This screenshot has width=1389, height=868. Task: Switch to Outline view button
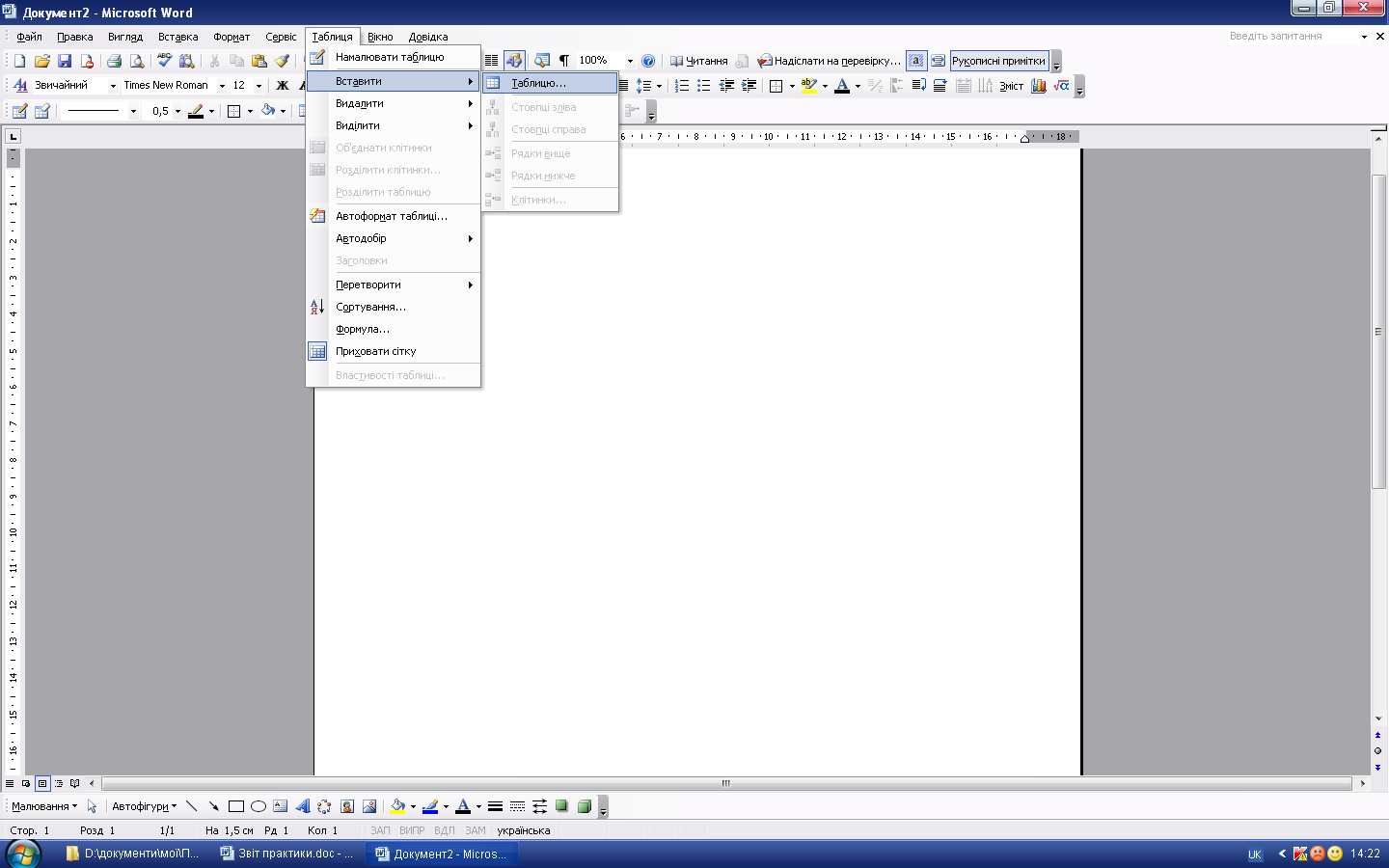click(59, 783)
